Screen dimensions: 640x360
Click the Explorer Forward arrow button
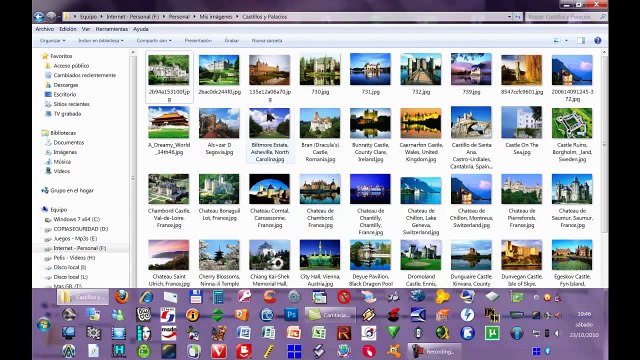[51, 17]
